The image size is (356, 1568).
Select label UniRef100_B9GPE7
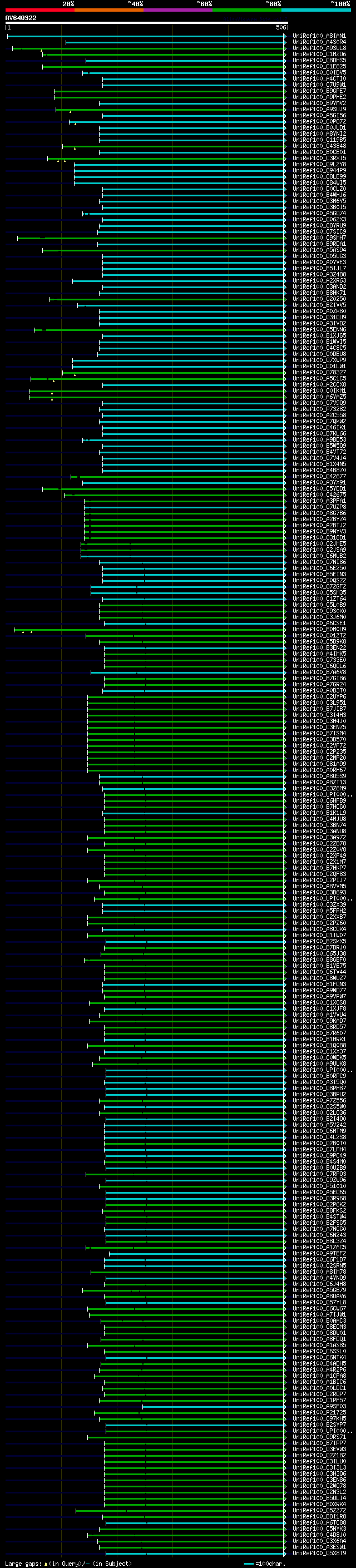pos(319,91)
